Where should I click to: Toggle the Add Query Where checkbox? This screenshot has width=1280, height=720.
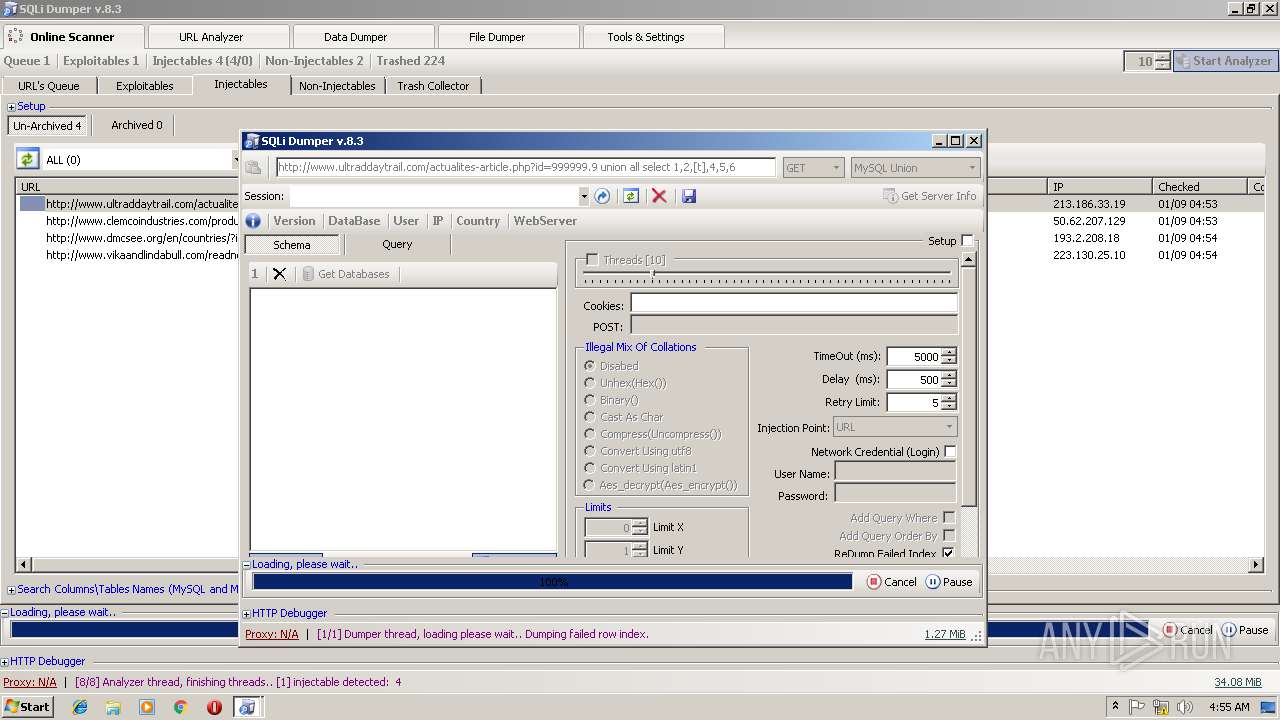pos(949,518)
